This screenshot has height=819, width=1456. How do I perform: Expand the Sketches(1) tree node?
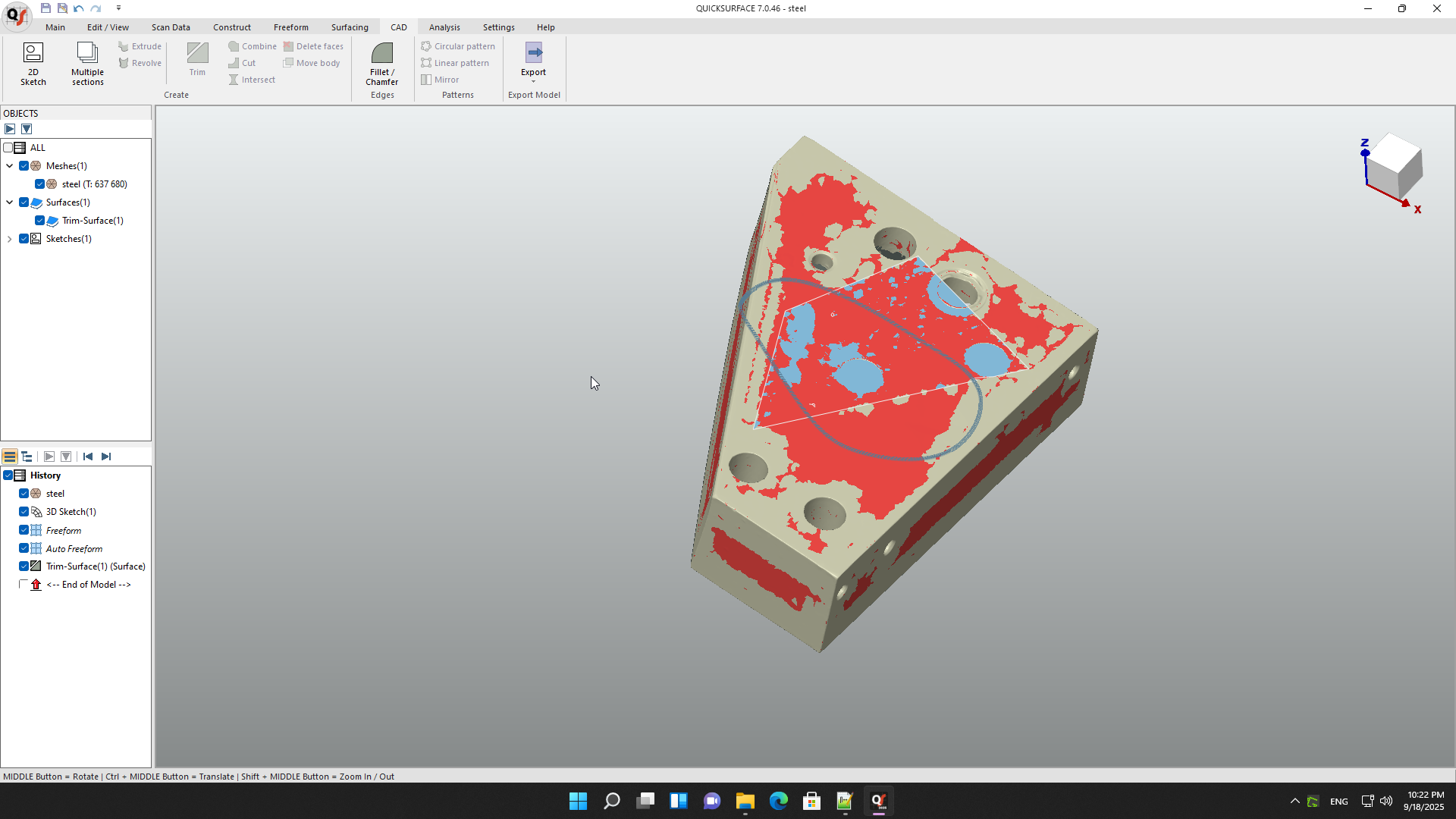(x=10, y=239)
